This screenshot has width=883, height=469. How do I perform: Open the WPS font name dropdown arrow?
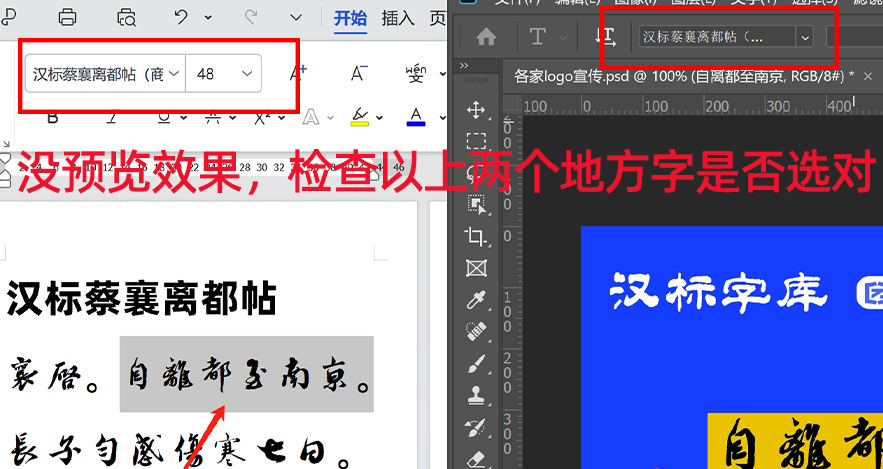[x=174, y=73]
